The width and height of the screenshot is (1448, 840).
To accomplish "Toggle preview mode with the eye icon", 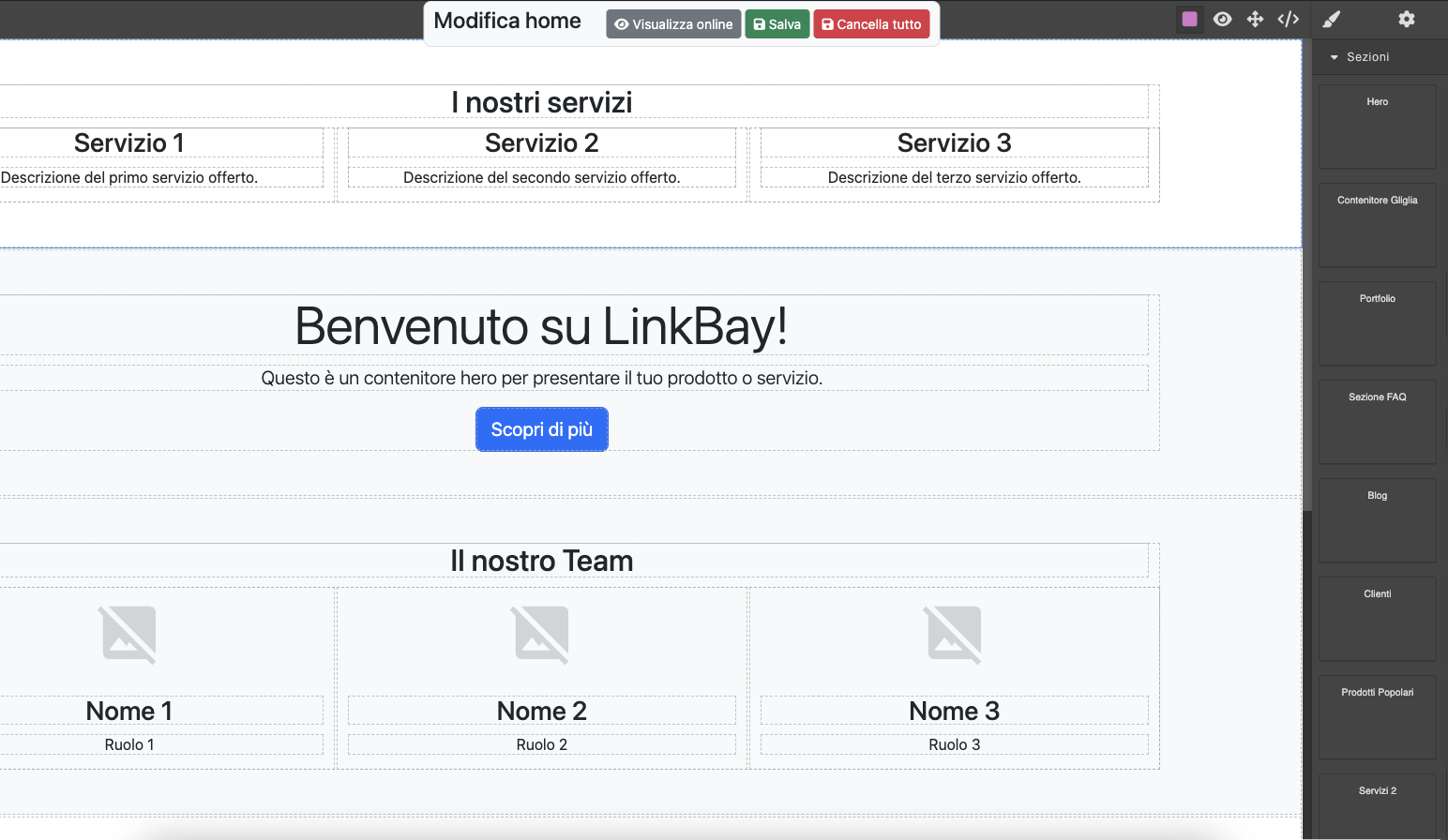I will click(x=1222, y=19).
